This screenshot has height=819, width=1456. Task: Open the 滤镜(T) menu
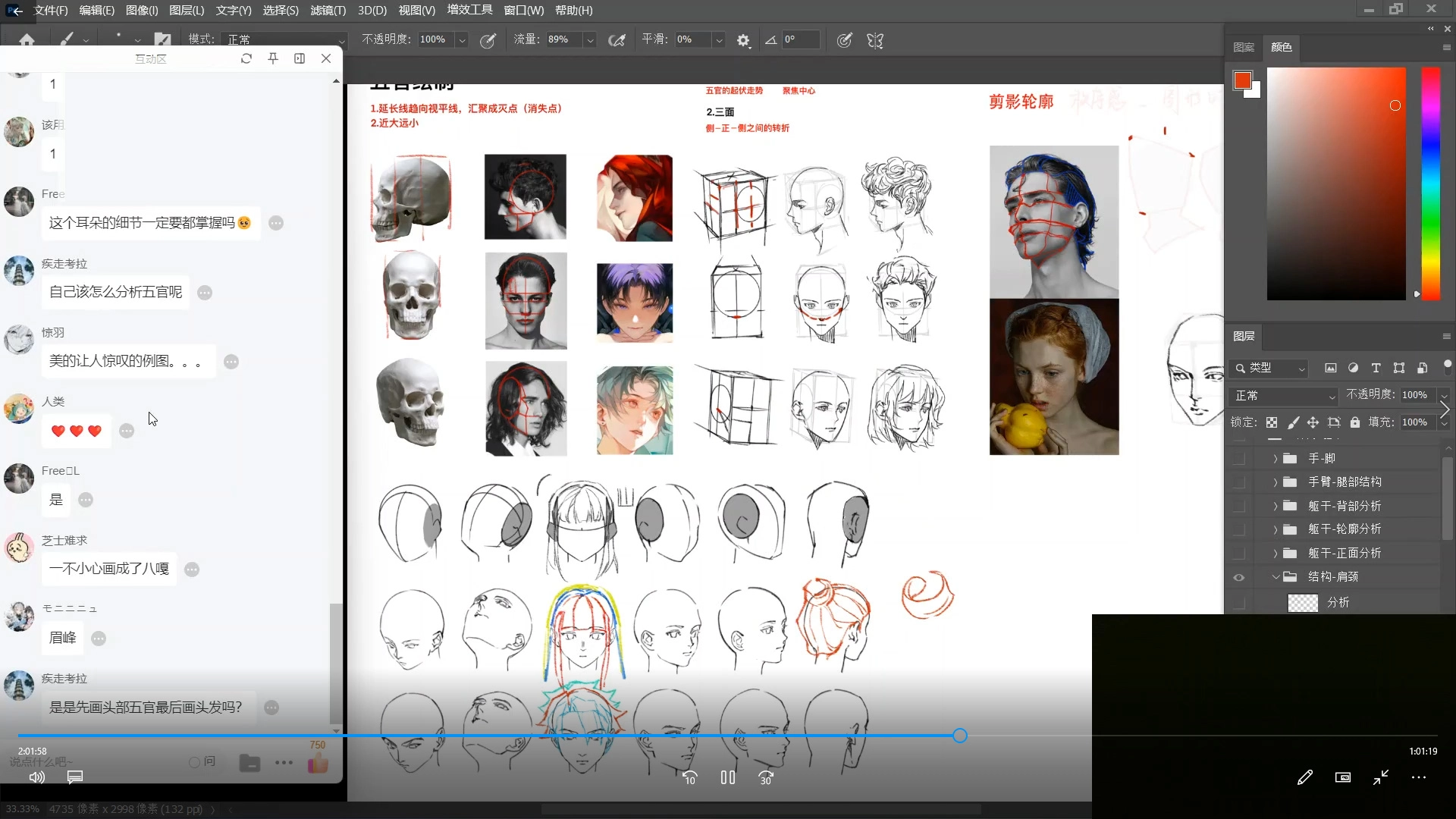328,11
